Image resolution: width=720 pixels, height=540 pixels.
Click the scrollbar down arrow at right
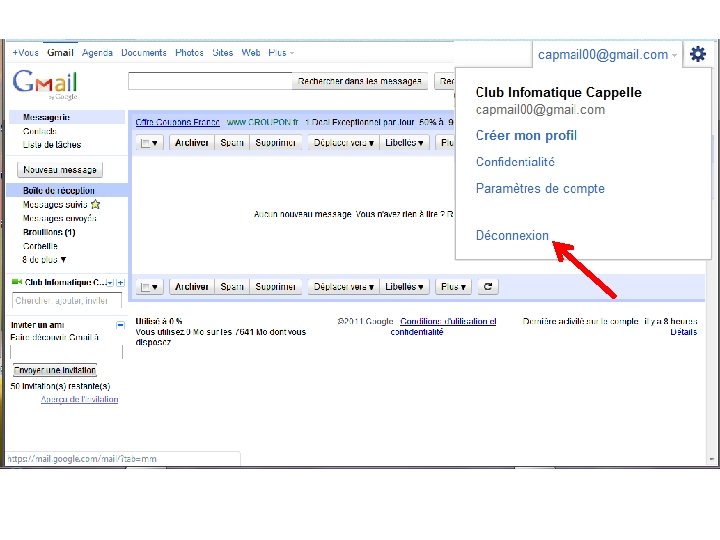(711, 459)
